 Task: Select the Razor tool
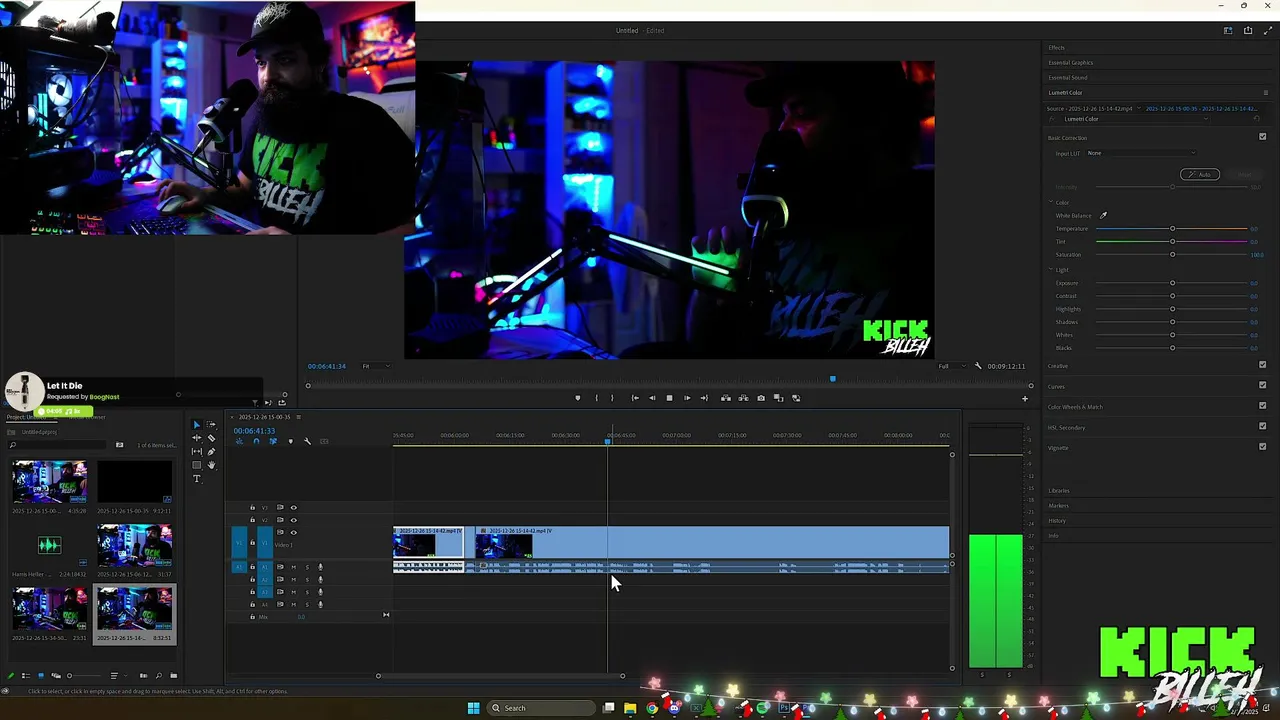tap(211, 438)
